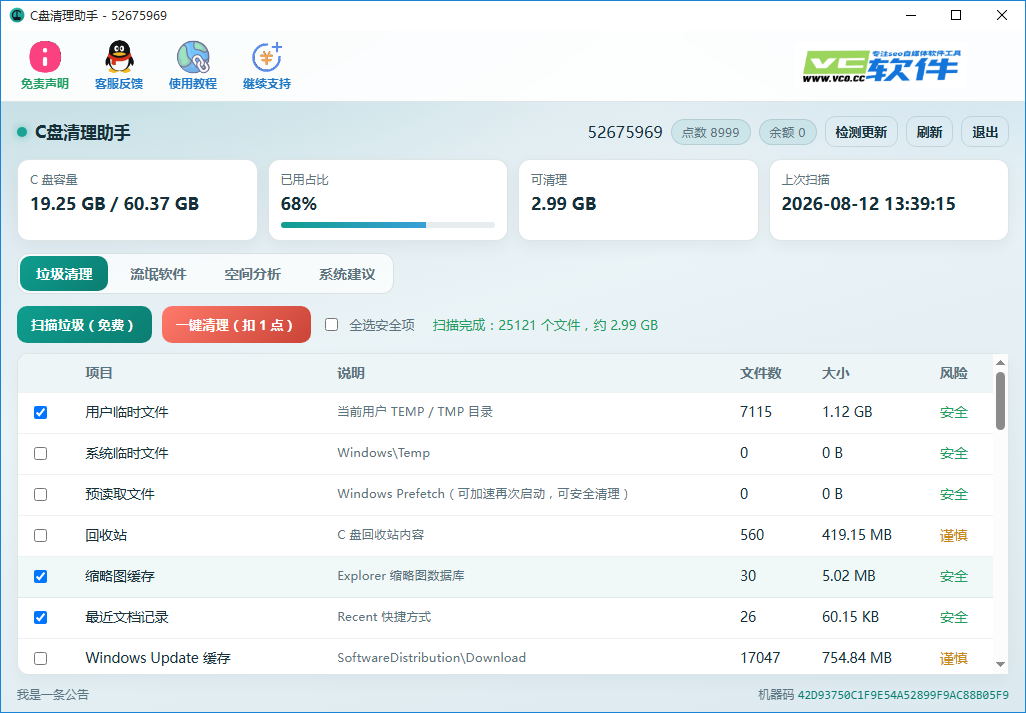
Task: Check the 预读取文件 checkbox
Action: coord(41,495)
